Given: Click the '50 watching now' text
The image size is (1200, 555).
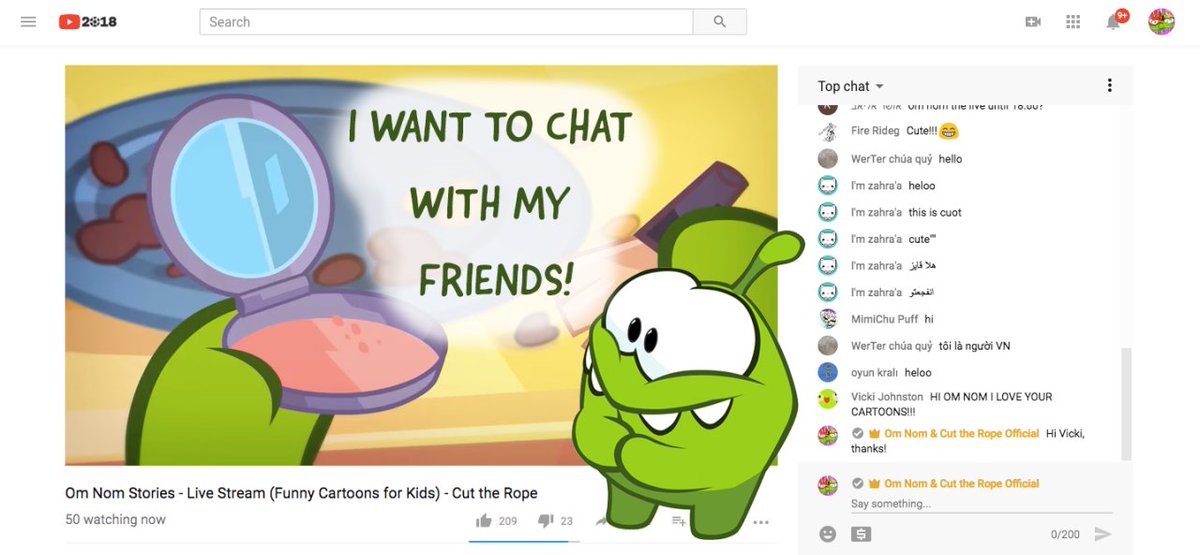Looking at the screenshot, I should [x=115, y=519].
